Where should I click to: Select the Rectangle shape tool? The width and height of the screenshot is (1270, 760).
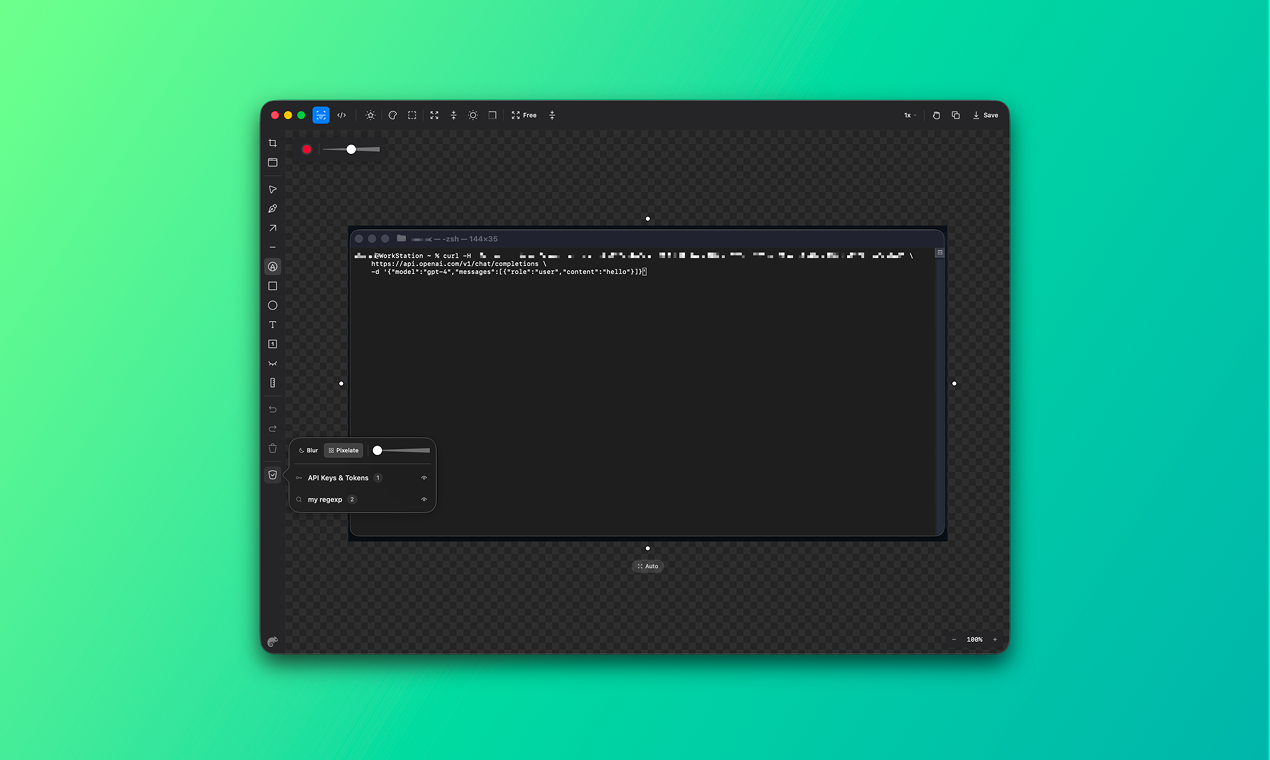(x=272, y=285)
